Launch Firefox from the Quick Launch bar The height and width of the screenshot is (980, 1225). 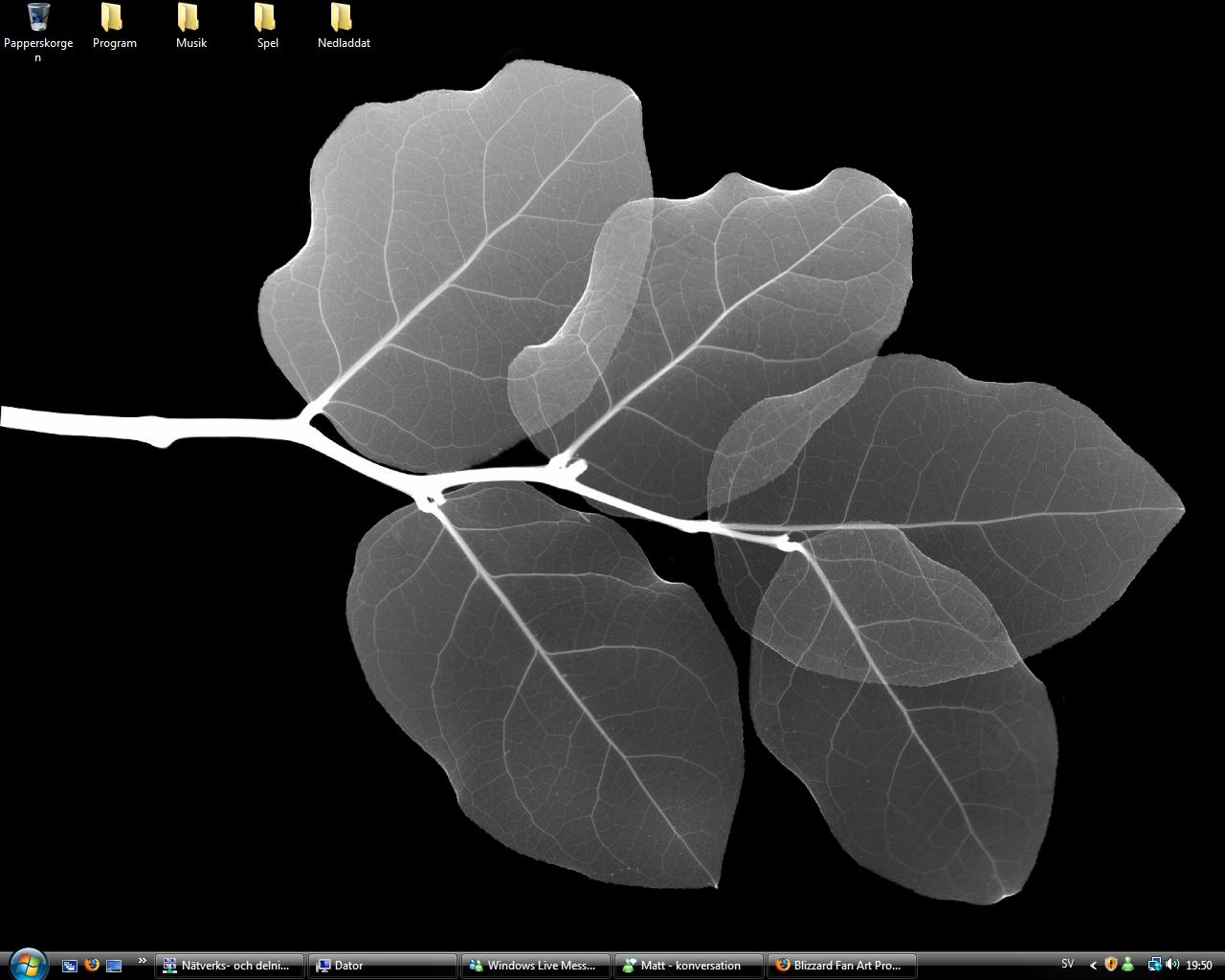tap(92, 965)
